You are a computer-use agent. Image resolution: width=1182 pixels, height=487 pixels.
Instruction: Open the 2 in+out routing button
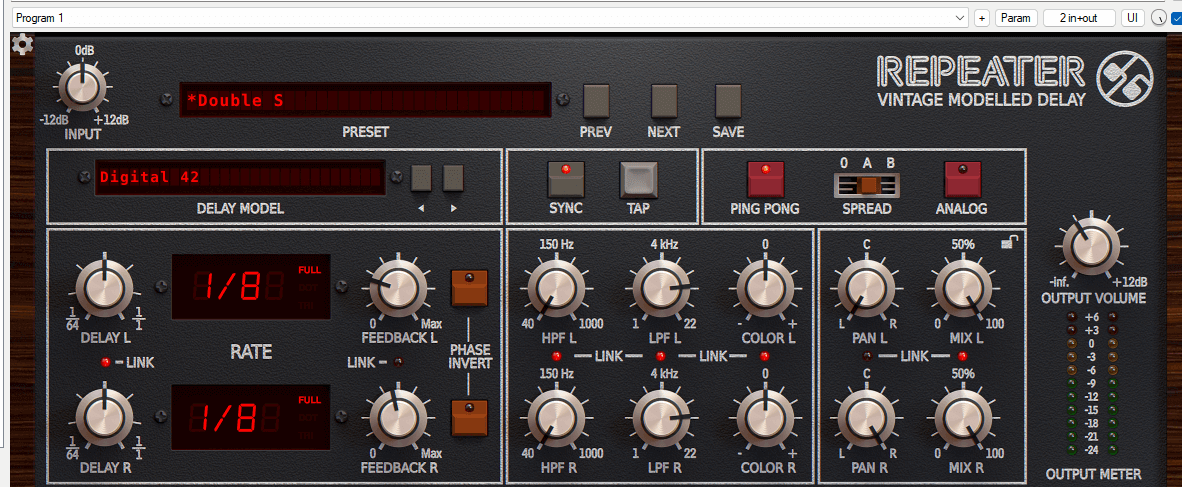point(1079,18)
